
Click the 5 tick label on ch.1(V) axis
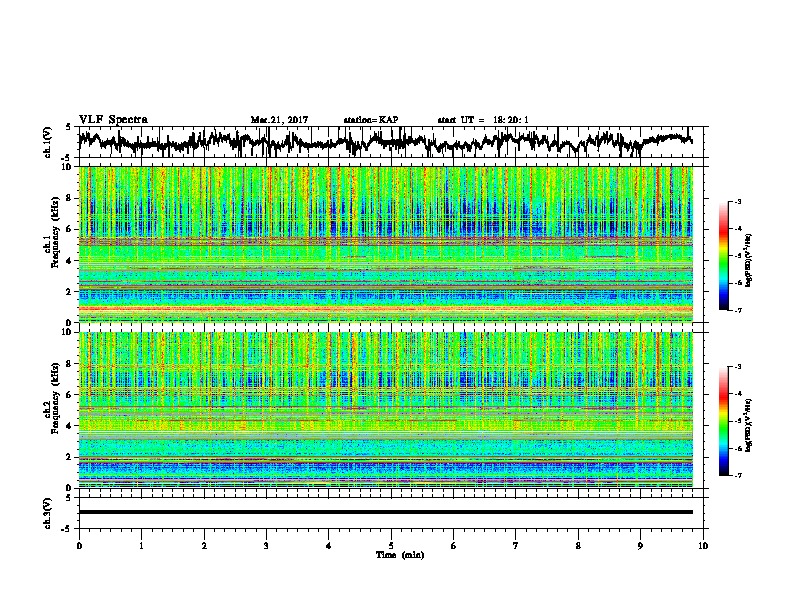pyautogui.click(x=68, y=127)
